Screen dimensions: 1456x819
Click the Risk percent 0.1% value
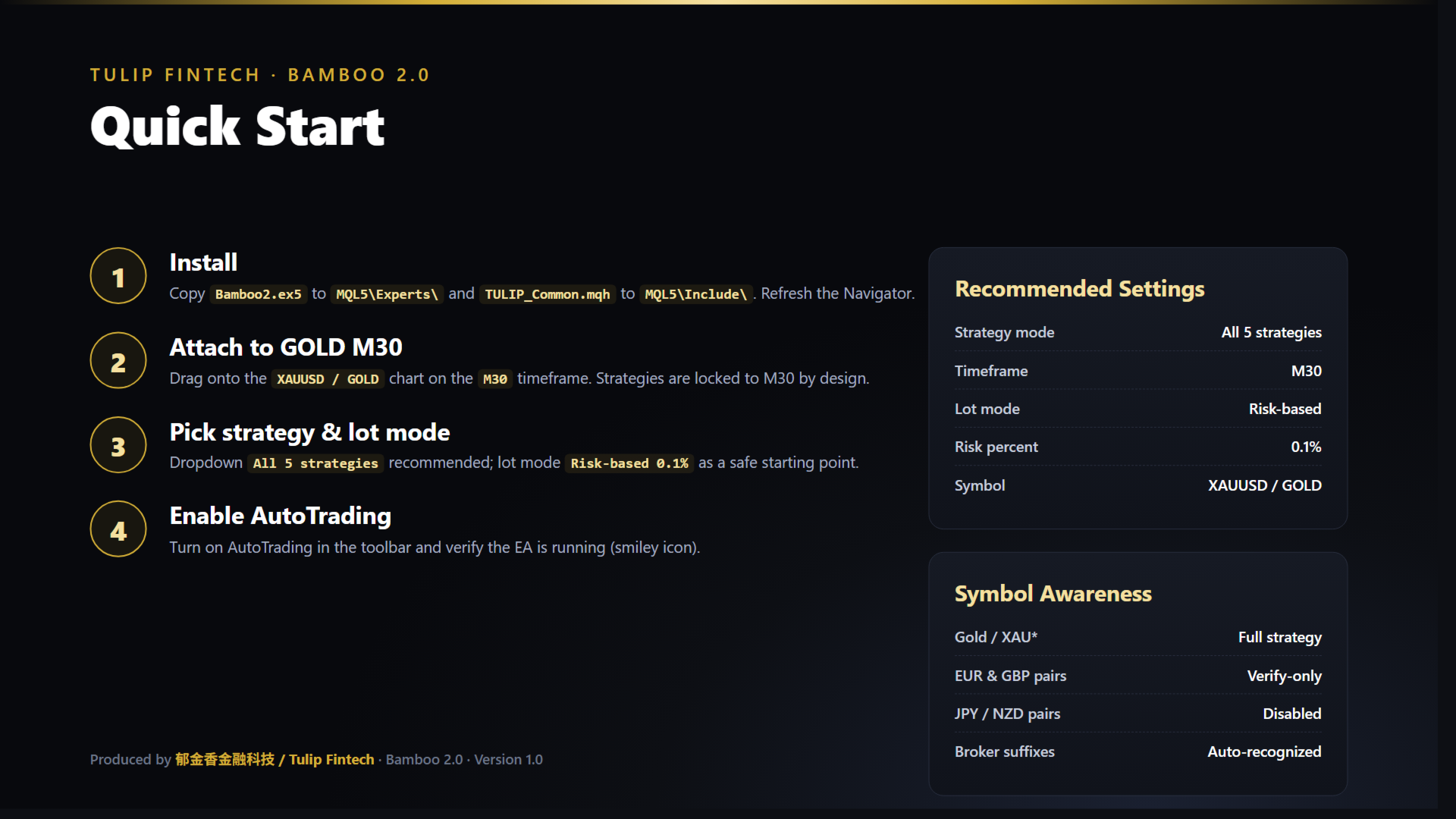[1306, 447]
